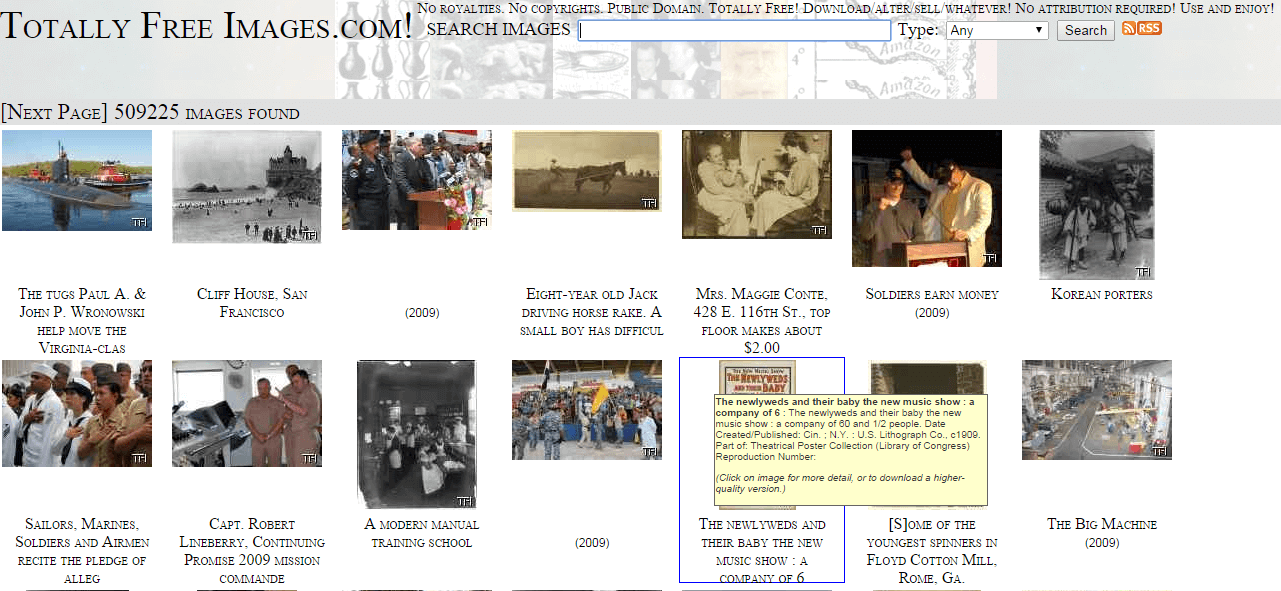Open the boy driving horse rake thumbnail
1281x591 pixels.
pyautogui.click(x=586, y=171)
